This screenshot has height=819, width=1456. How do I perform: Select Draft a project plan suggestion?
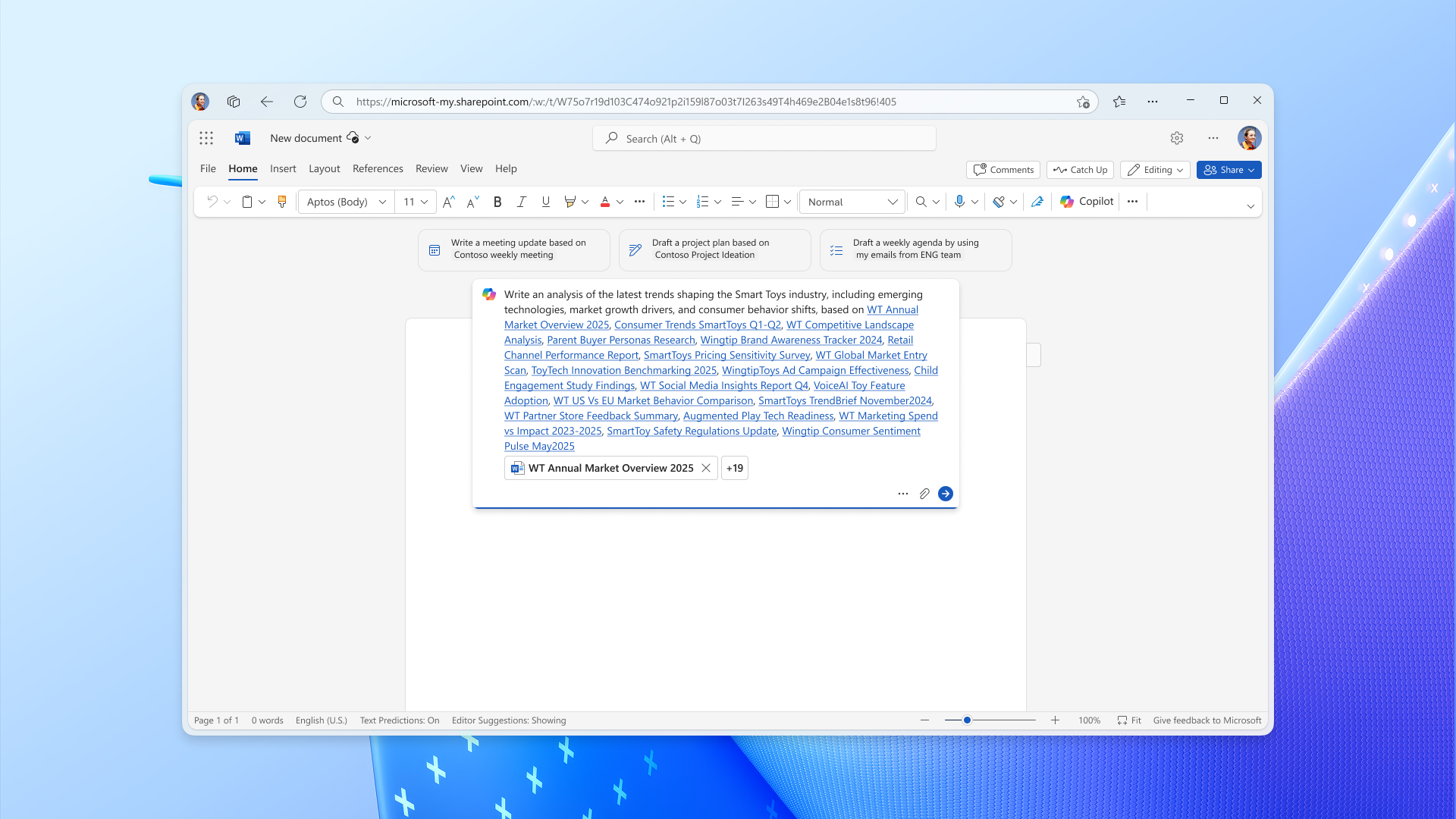715,249
